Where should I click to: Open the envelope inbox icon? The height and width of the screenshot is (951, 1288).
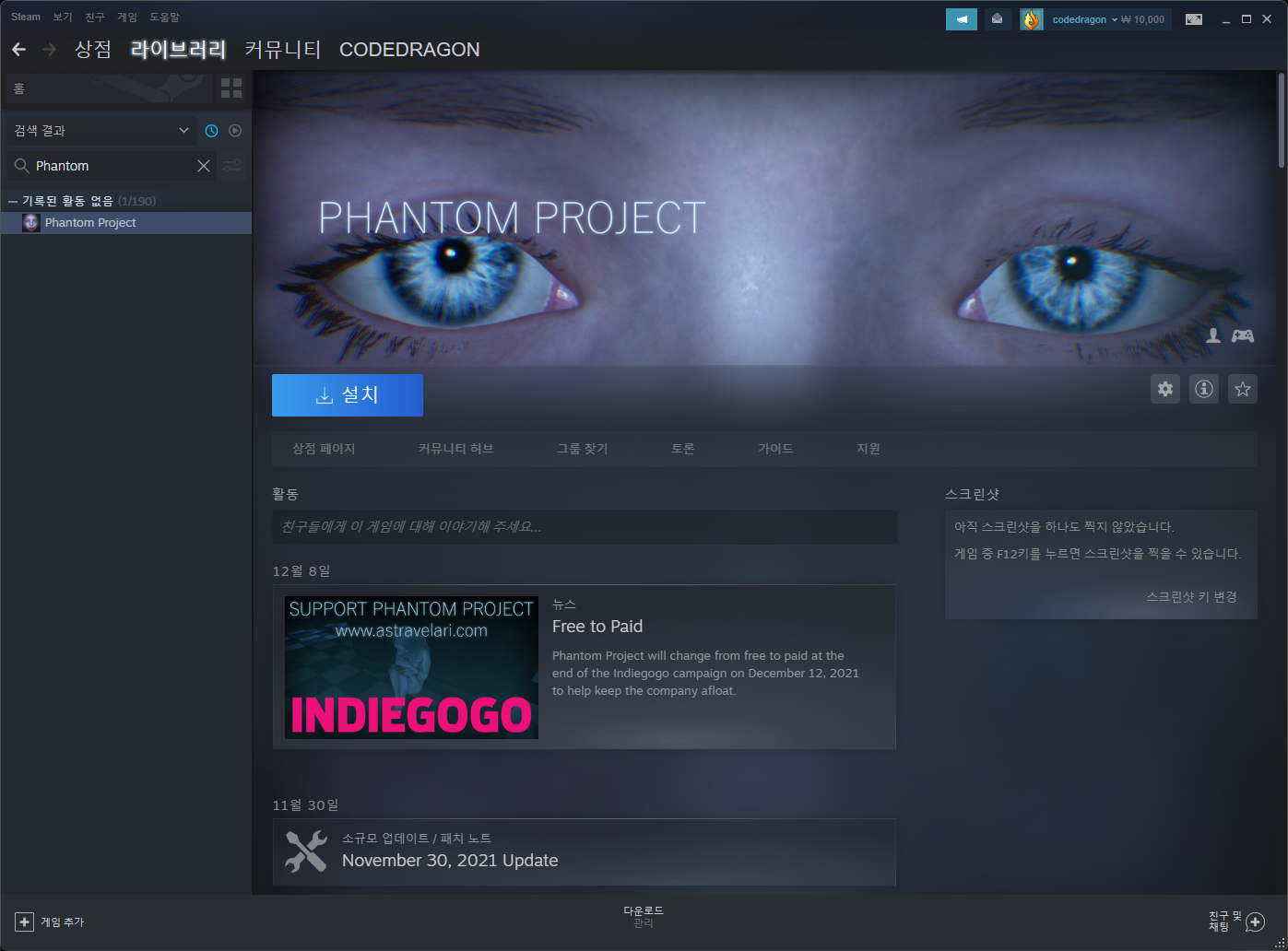[x=998, y=19]
